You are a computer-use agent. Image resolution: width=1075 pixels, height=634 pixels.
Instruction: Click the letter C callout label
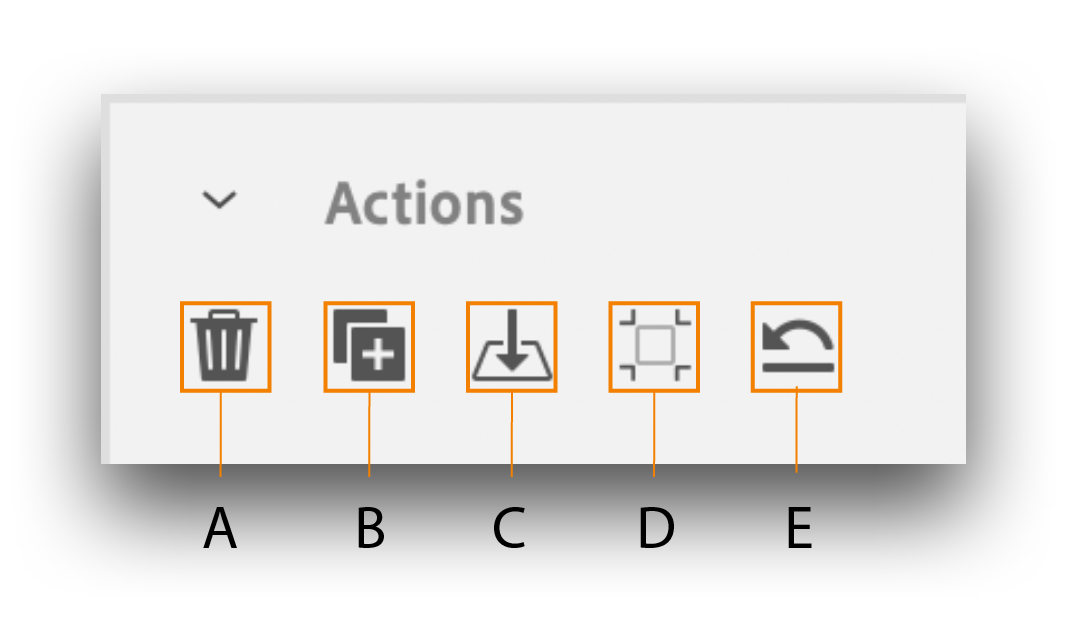(509, 528)
